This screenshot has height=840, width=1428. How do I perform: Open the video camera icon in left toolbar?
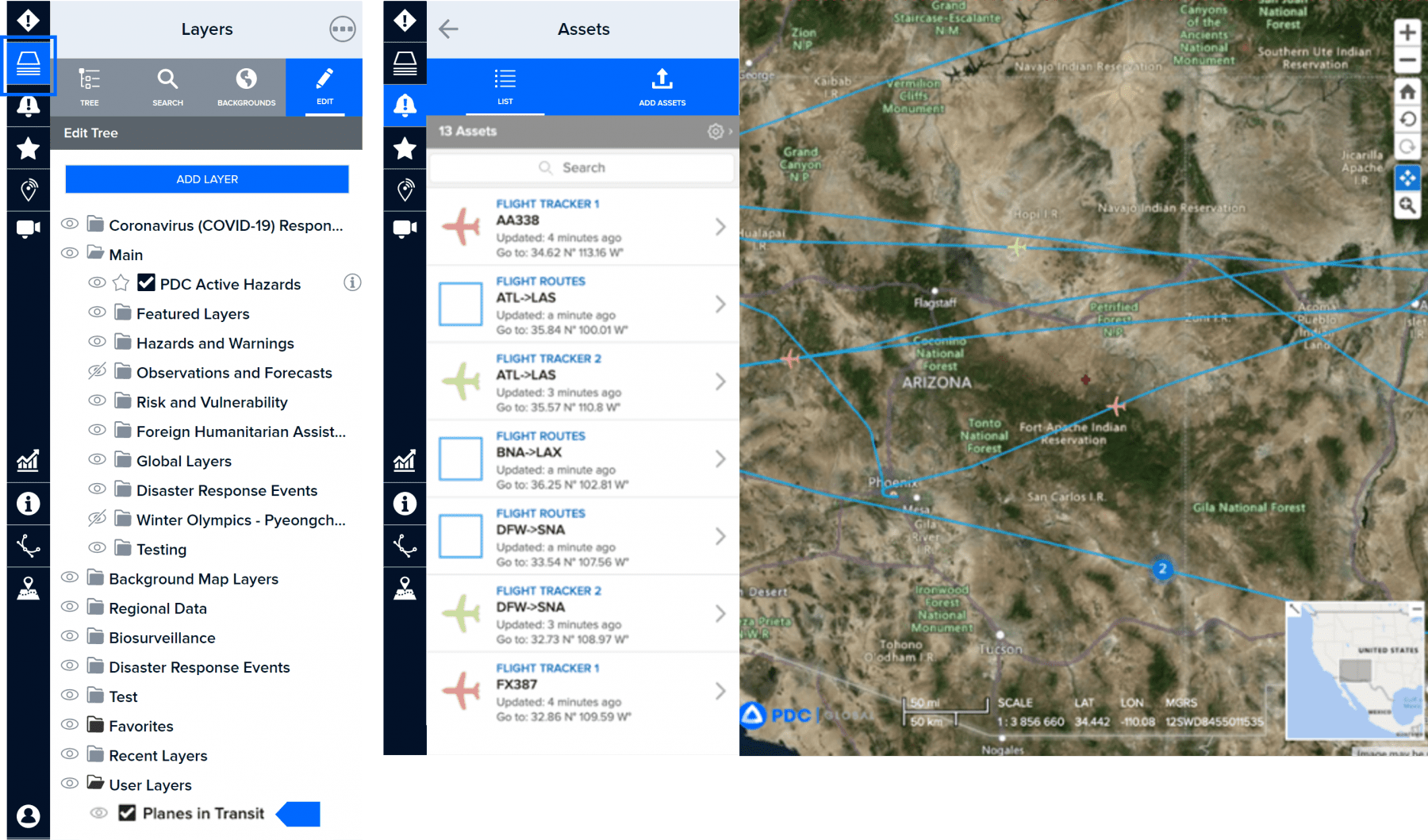pyautogui.click(x=29, y=228)
